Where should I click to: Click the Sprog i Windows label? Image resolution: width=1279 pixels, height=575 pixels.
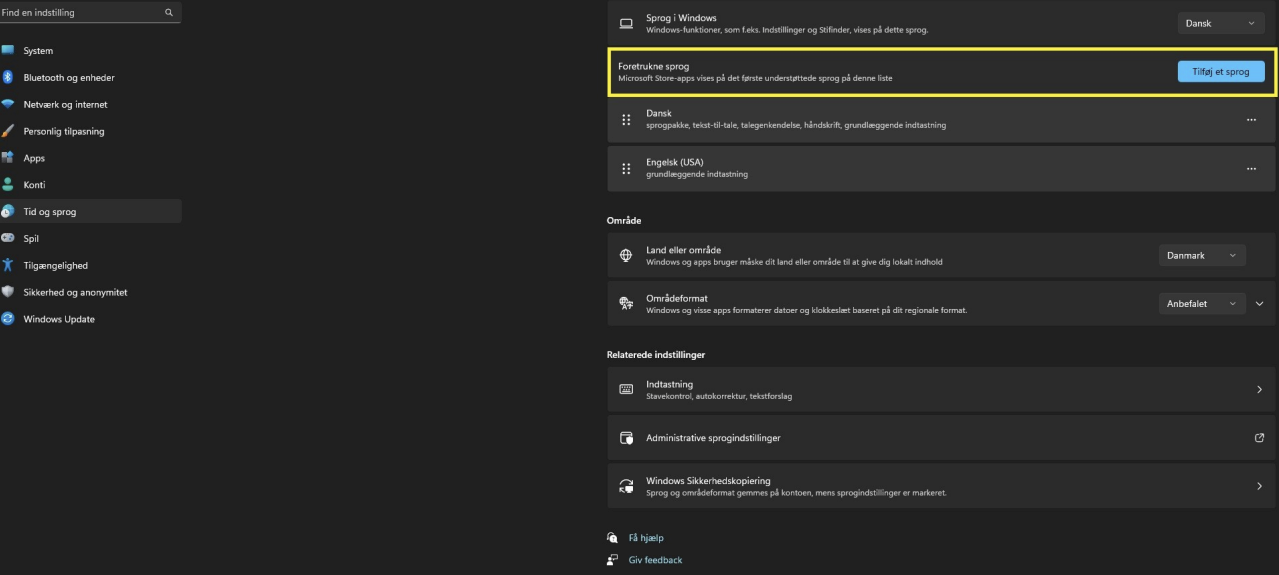click(681, 18)
